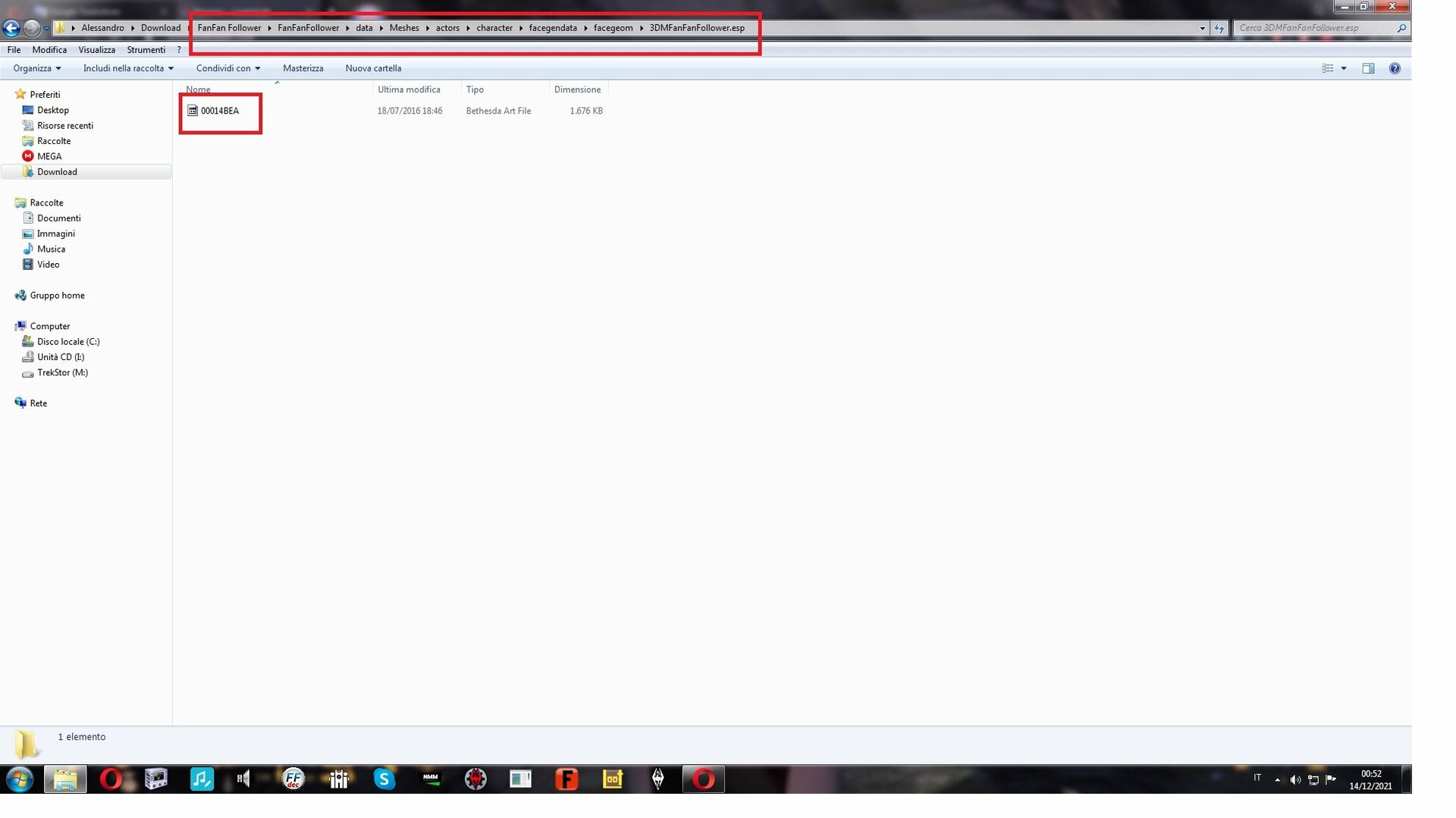Launch Skyrim dragon logo taskbar icon
The height and width of the screenshot is (818, 1456).
click(658, 779)
